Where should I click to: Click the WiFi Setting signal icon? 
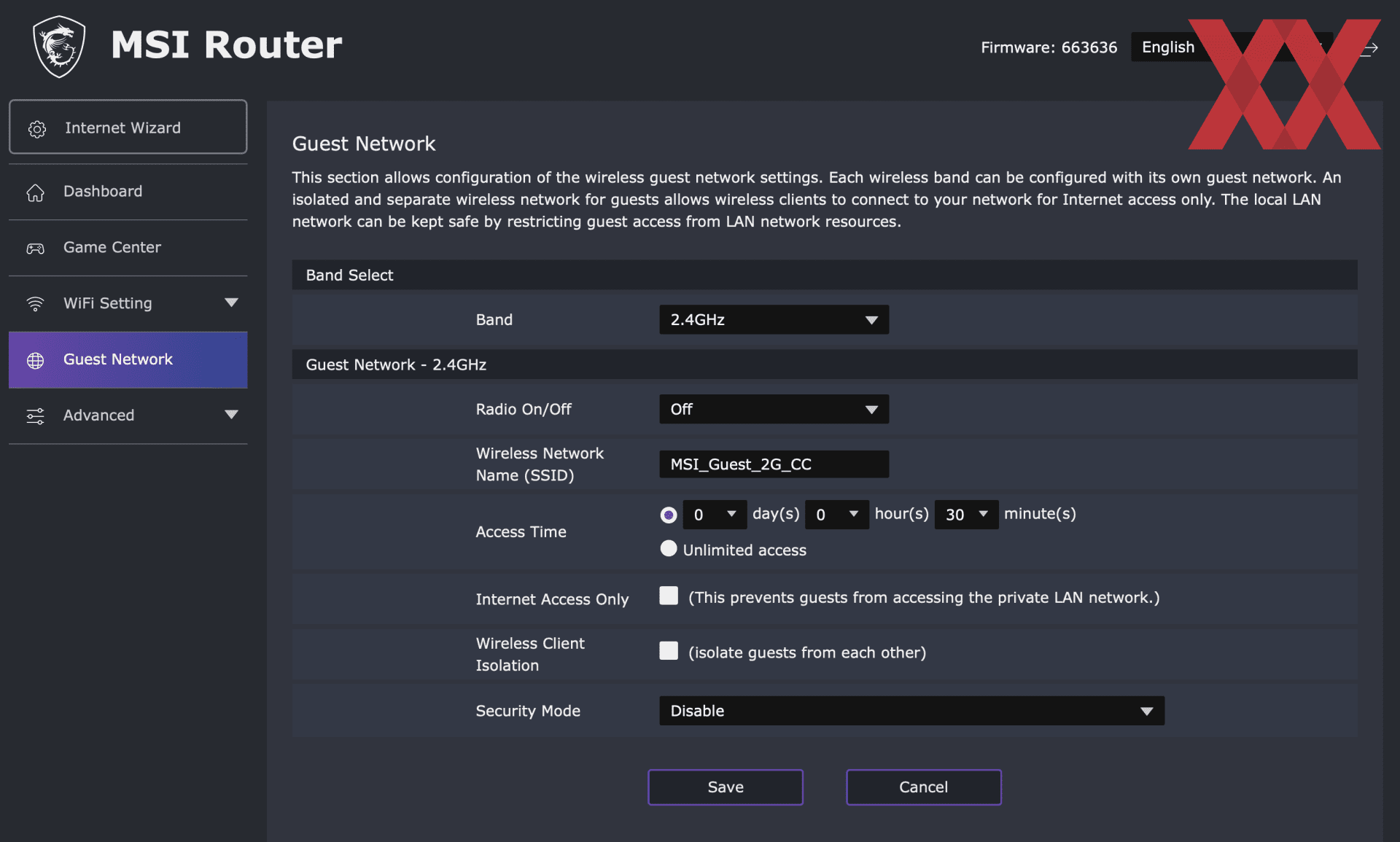tap(35, 304)
